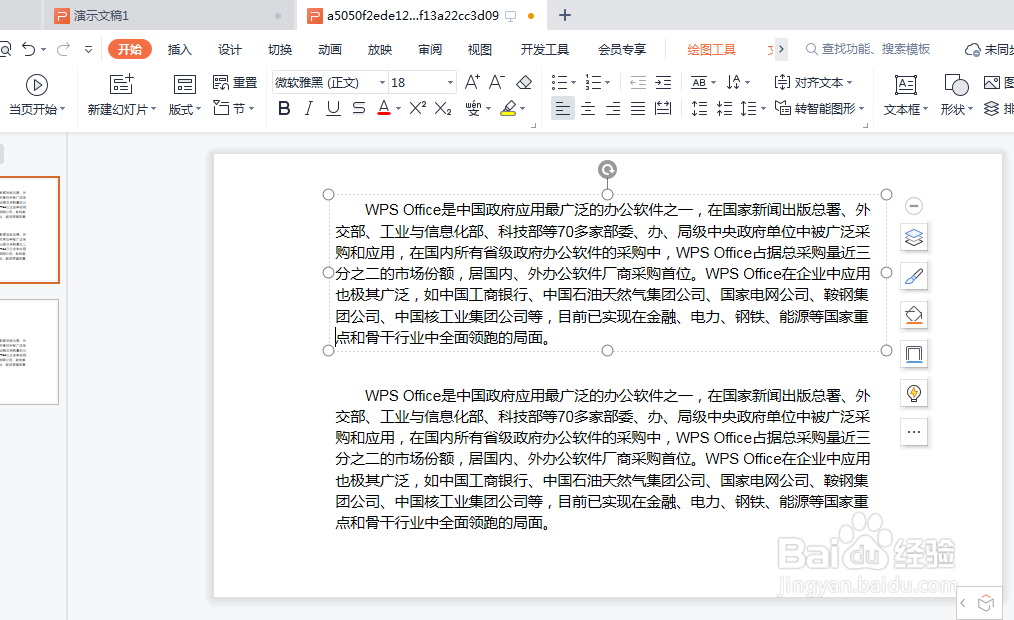Toggle italic formatting
This screenshot has height=620, width=1014.
pos(308,108)
